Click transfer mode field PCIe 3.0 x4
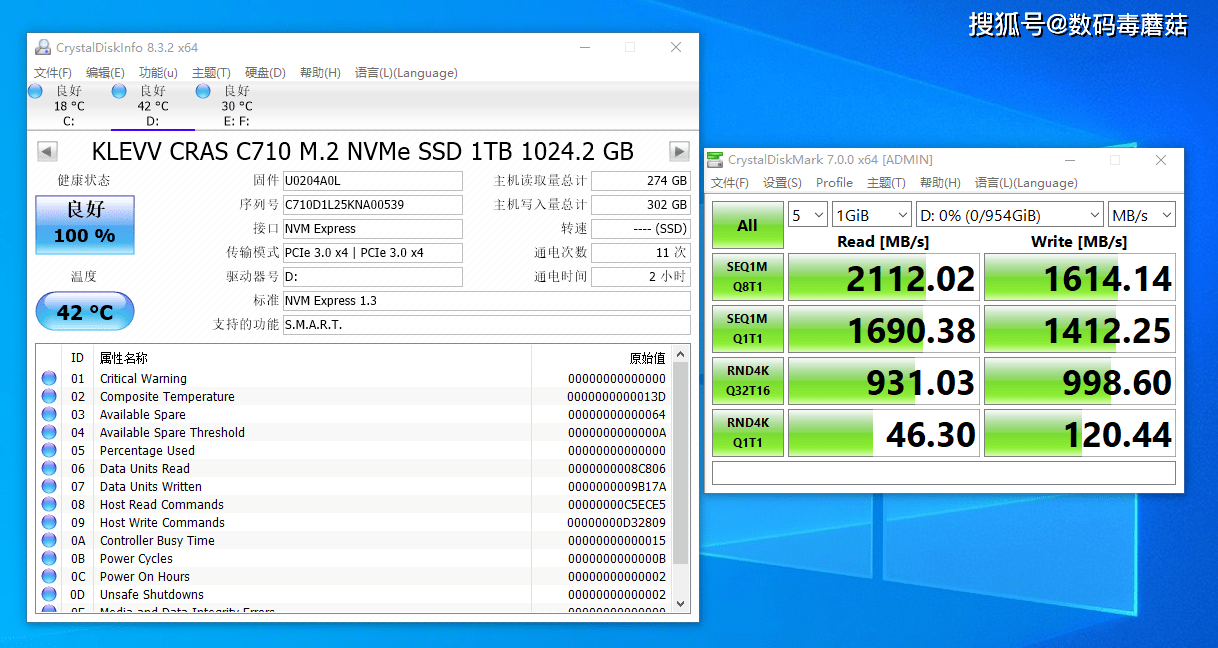Viewport: 1218px width, 648px height. [x=372, y=253]
